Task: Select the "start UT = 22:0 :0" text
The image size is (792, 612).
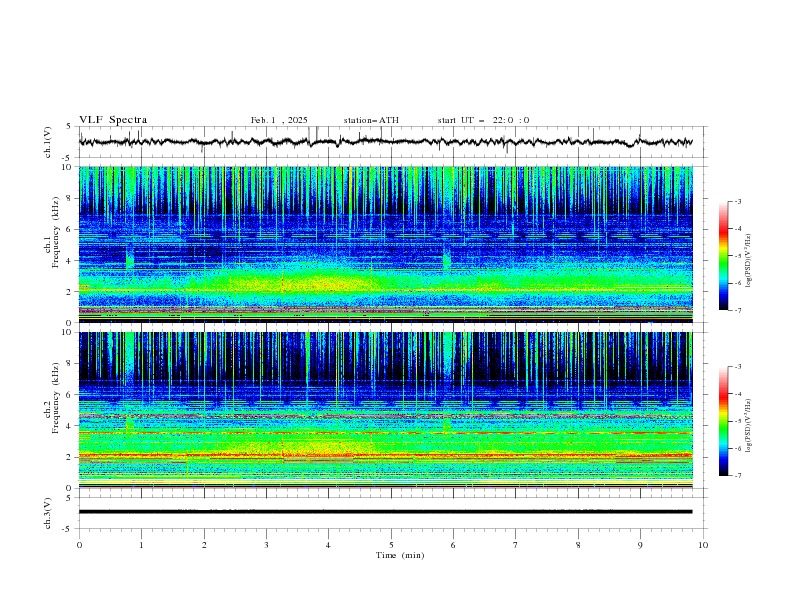Action: (x=483, y=120)
